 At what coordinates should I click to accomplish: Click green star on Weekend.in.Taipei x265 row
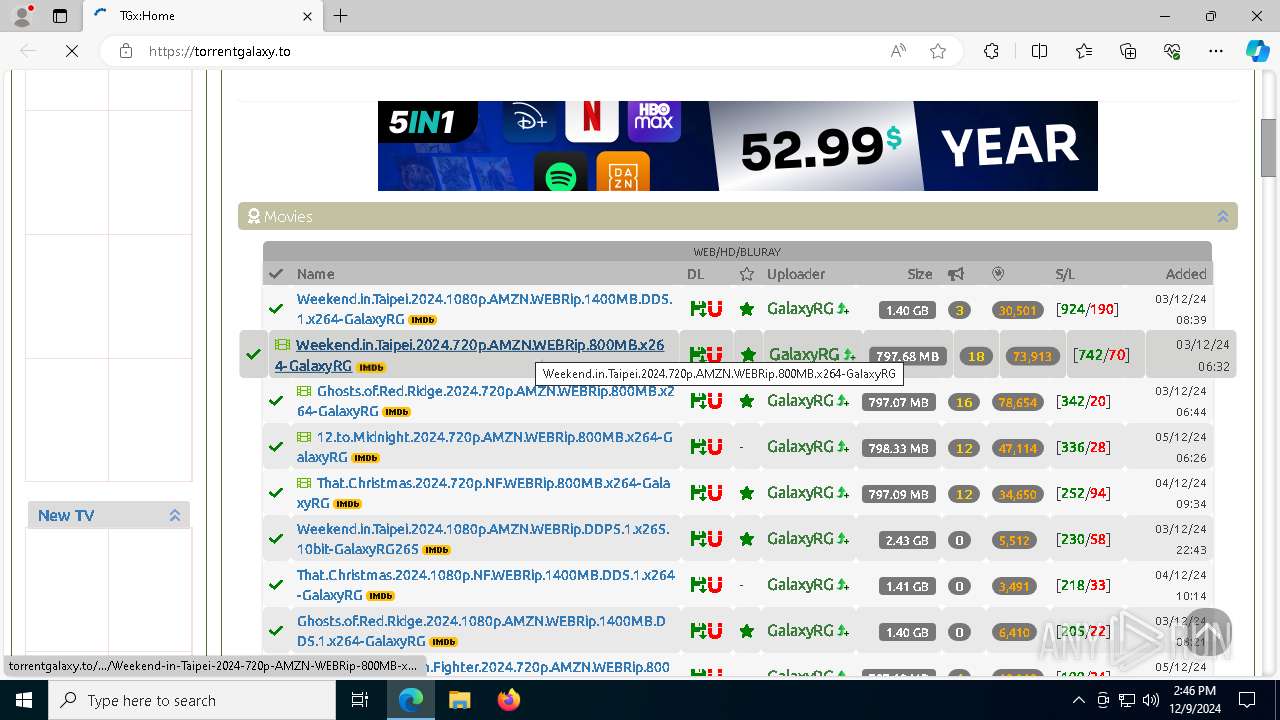click(746, 539)
